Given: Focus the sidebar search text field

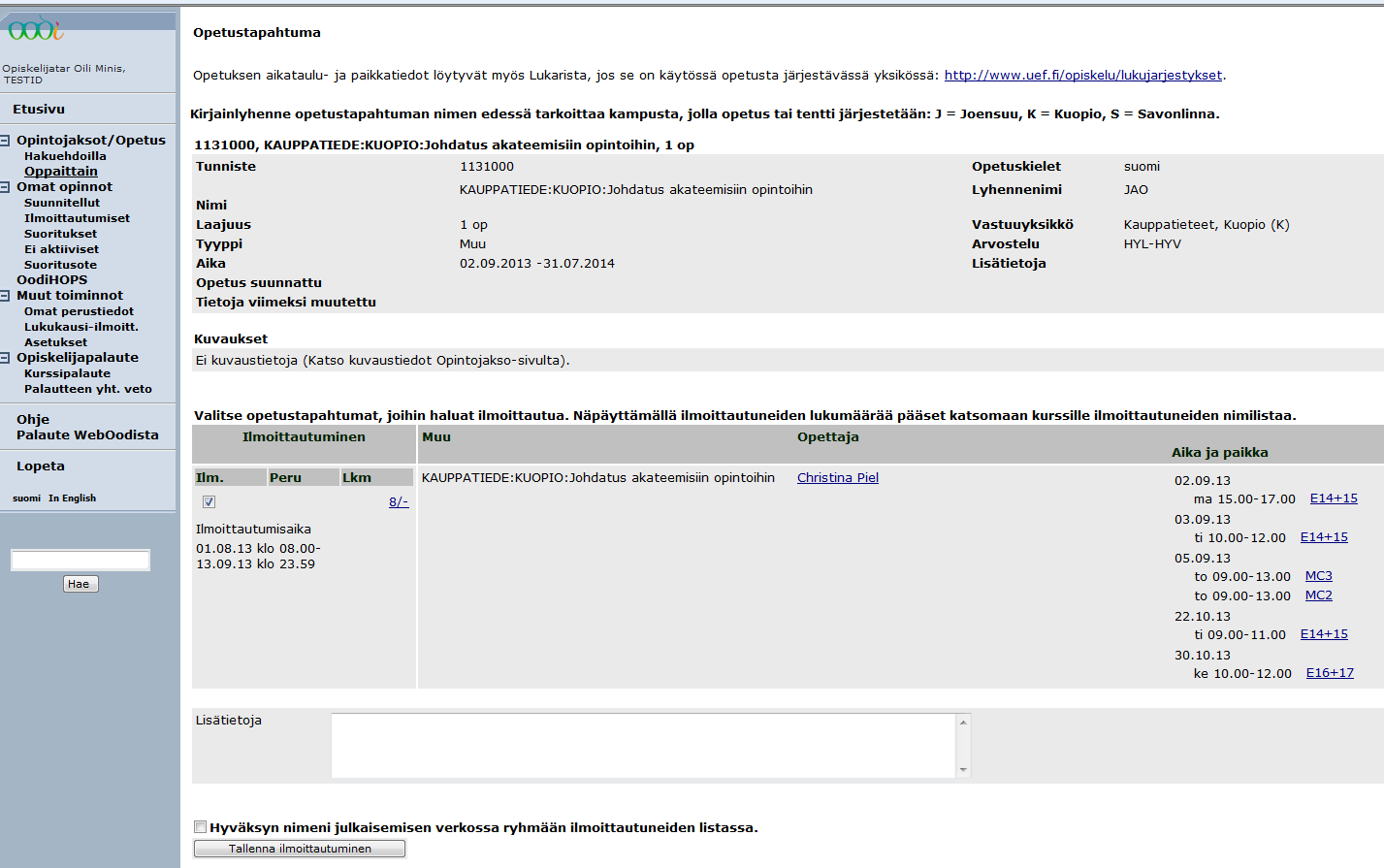Looking at the screenshot, I should pos(80,561).
